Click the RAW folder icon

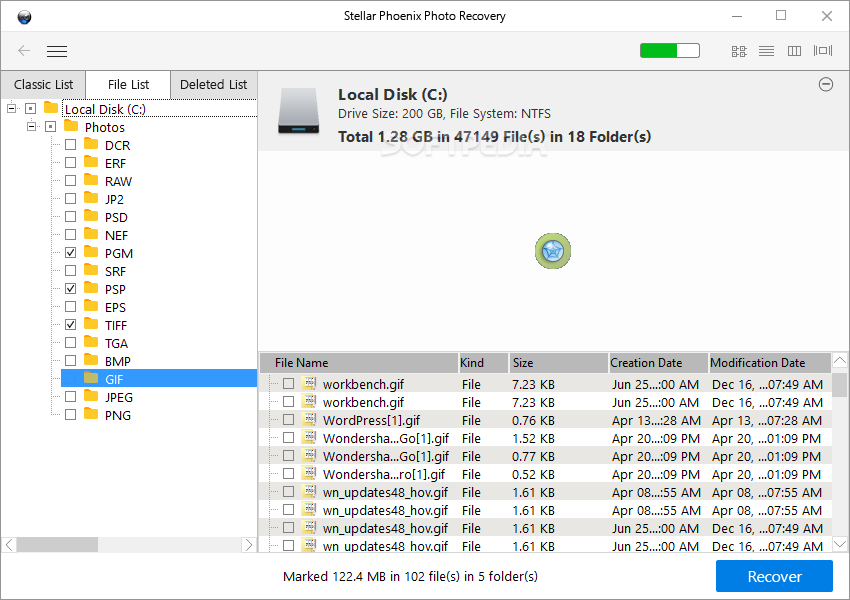[91, 180]
